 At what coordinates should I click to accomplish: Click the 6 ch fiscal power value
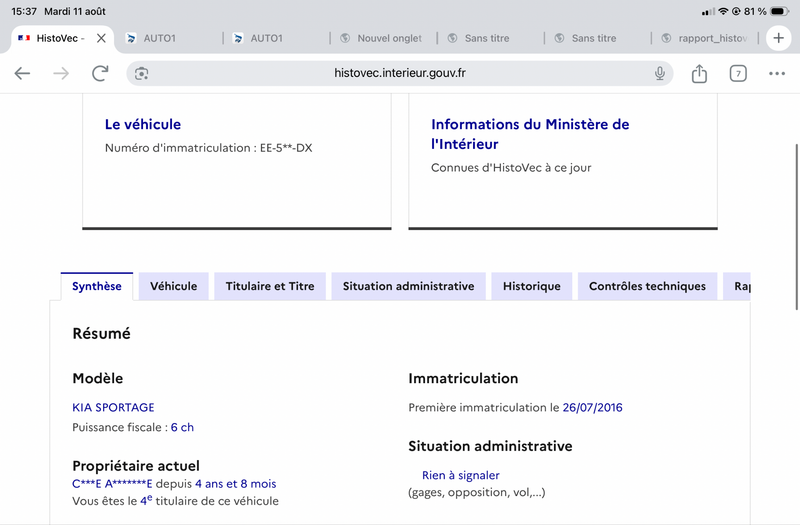182,427
